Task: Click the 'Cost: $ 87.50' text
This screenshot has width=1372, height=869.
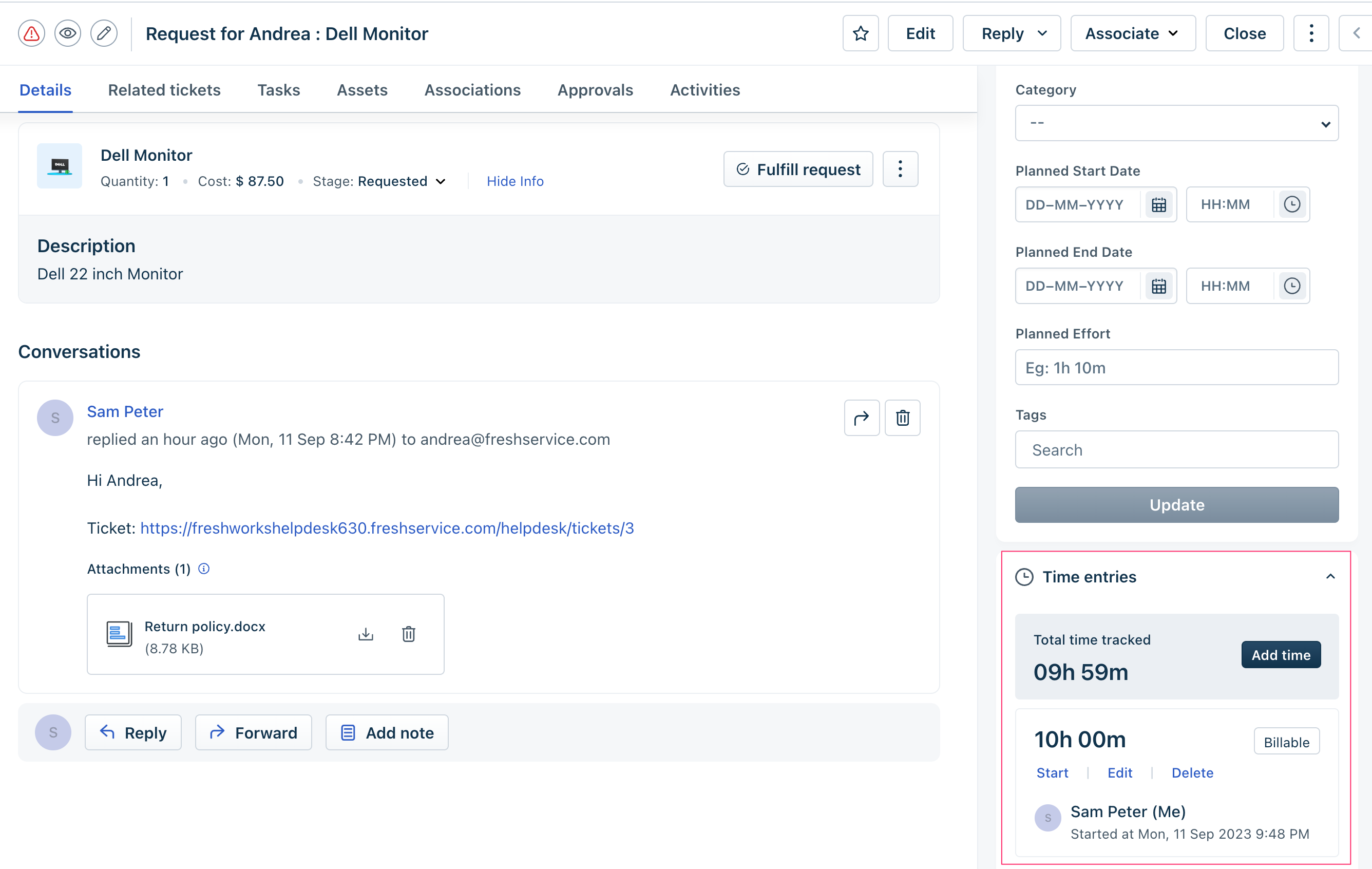Action: click(240, 181)
